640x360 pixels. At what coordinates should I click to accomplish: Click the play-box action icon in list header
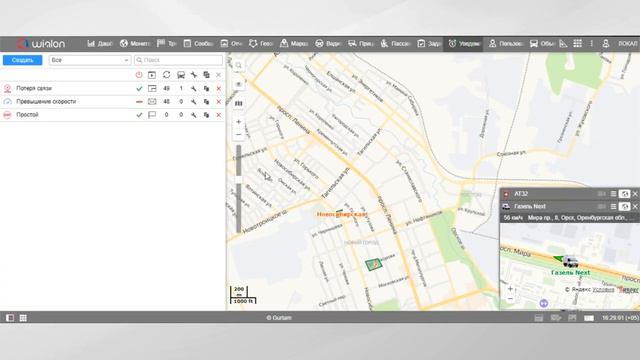click(152, 75)
